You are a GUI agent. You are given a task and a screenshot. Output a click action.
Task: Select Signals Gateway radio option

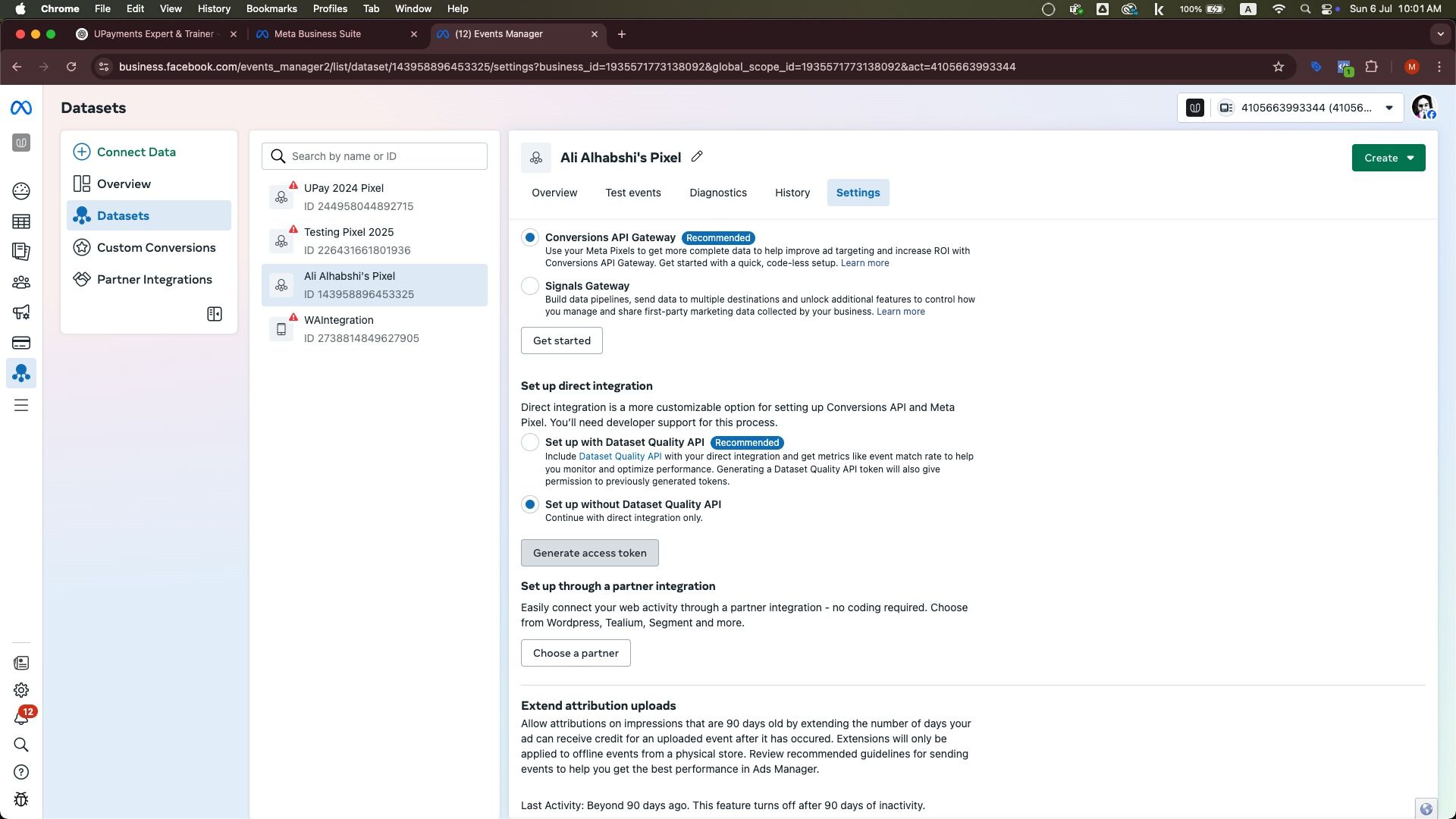(x=530, y=286)
